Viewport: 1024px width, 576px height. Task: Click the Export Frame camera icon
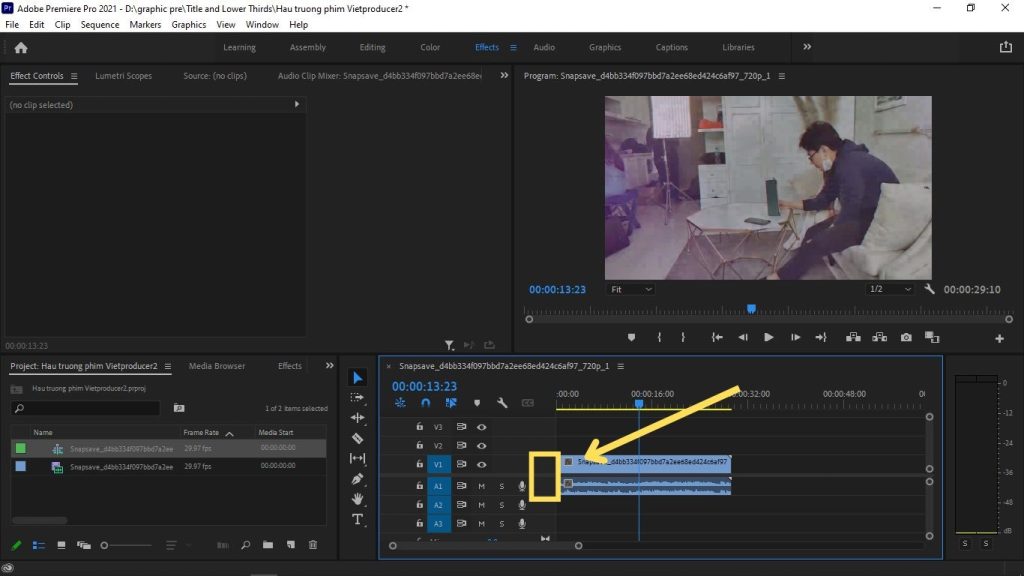[905, 338]
